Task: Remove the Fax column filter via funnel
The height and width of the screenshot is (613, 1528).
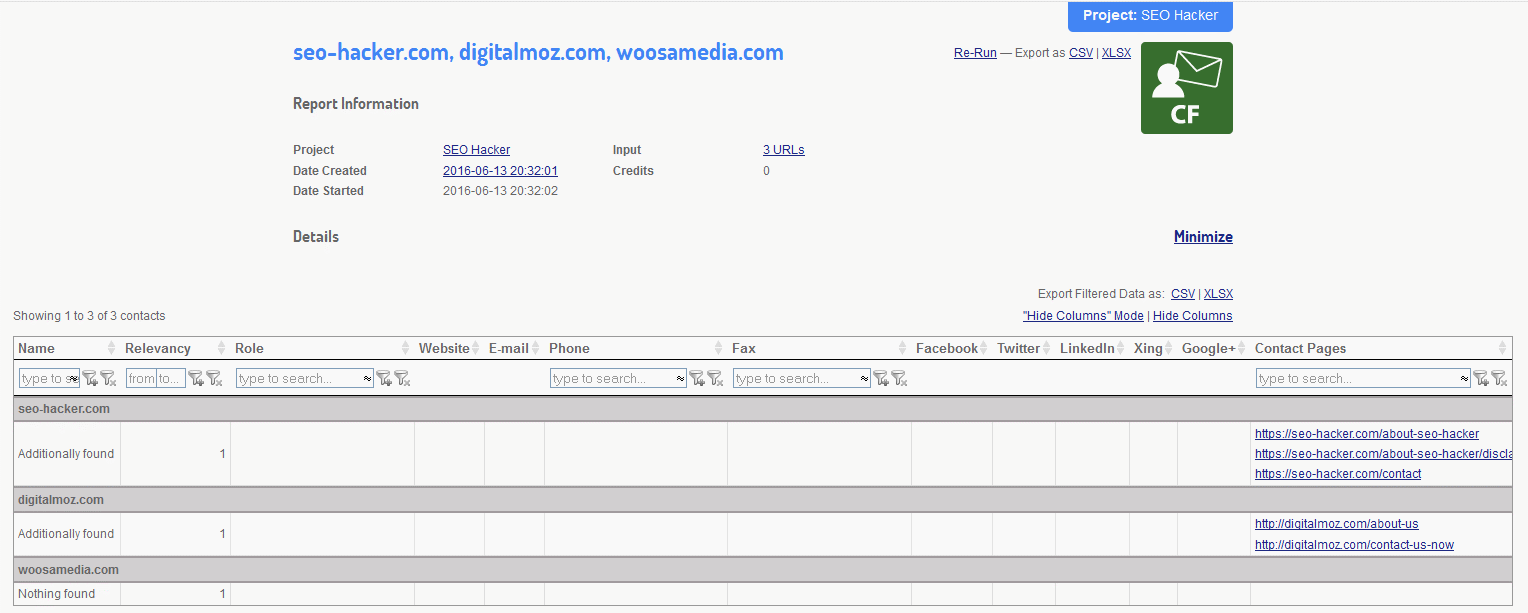Action: tap(899, 378)
